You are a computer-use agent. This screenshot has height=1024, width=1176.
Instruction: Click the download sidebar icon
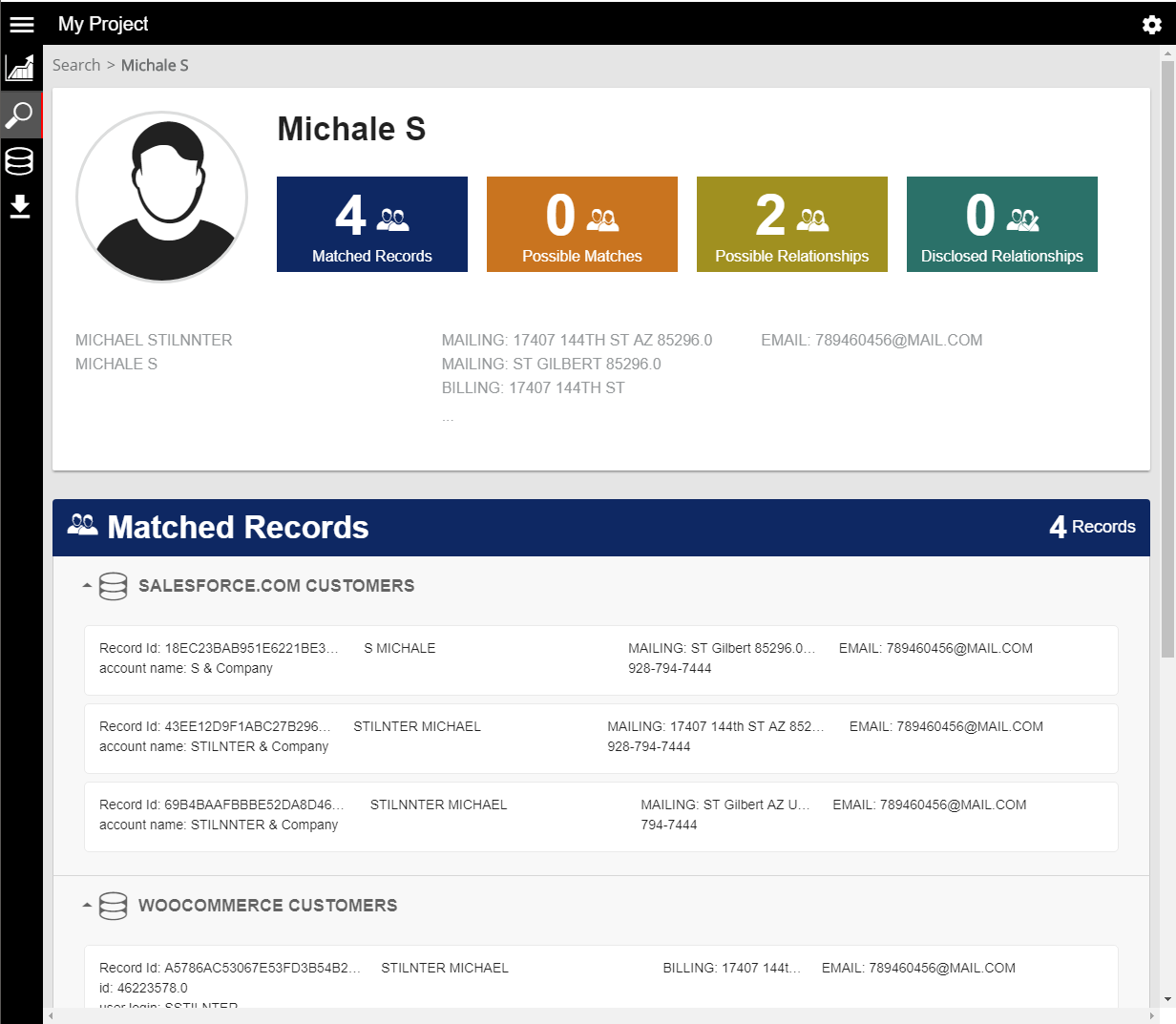[x=20, y=207]
